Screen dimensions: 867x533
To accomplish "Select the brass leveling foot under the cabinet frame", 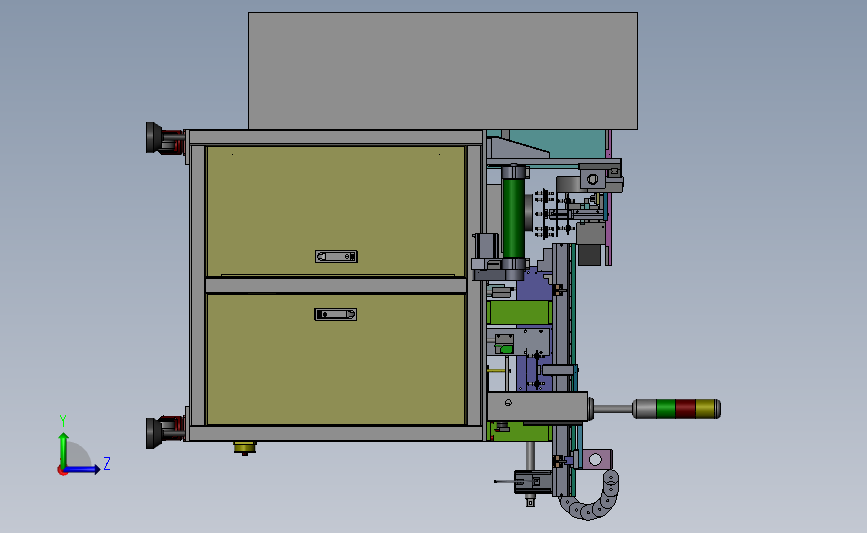I will click(244, 447).
